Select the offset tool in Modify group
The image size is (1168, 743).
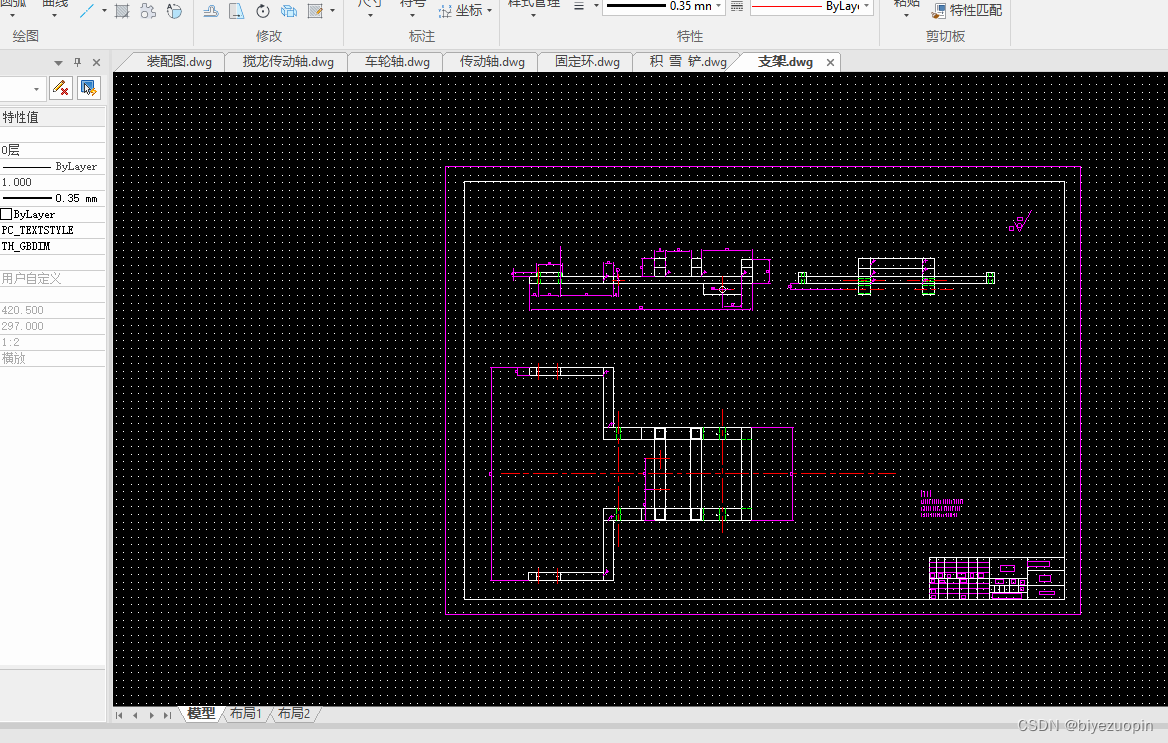tap(211, 10)
